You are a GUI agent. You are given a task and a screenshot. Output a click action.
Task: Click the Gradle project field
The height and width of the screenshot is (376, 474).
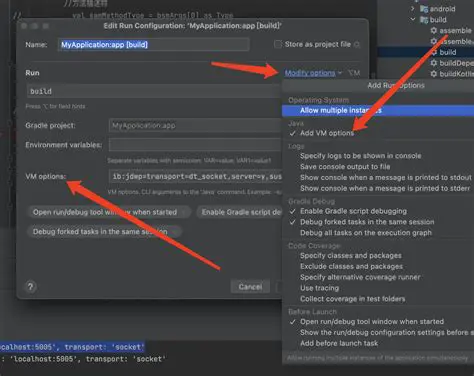coord(195,126)
